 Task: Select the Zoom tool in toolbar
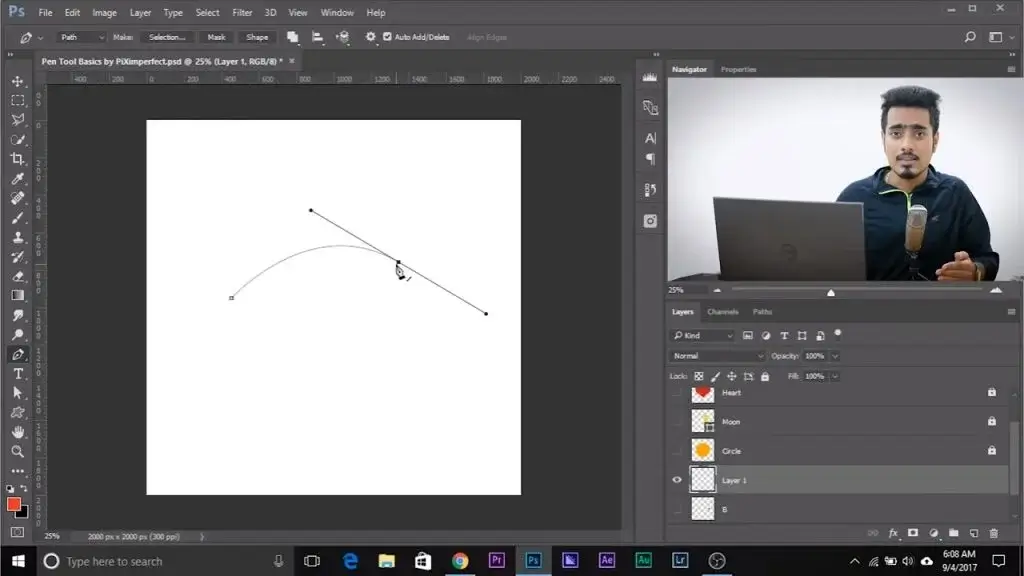tap(17, 451)
